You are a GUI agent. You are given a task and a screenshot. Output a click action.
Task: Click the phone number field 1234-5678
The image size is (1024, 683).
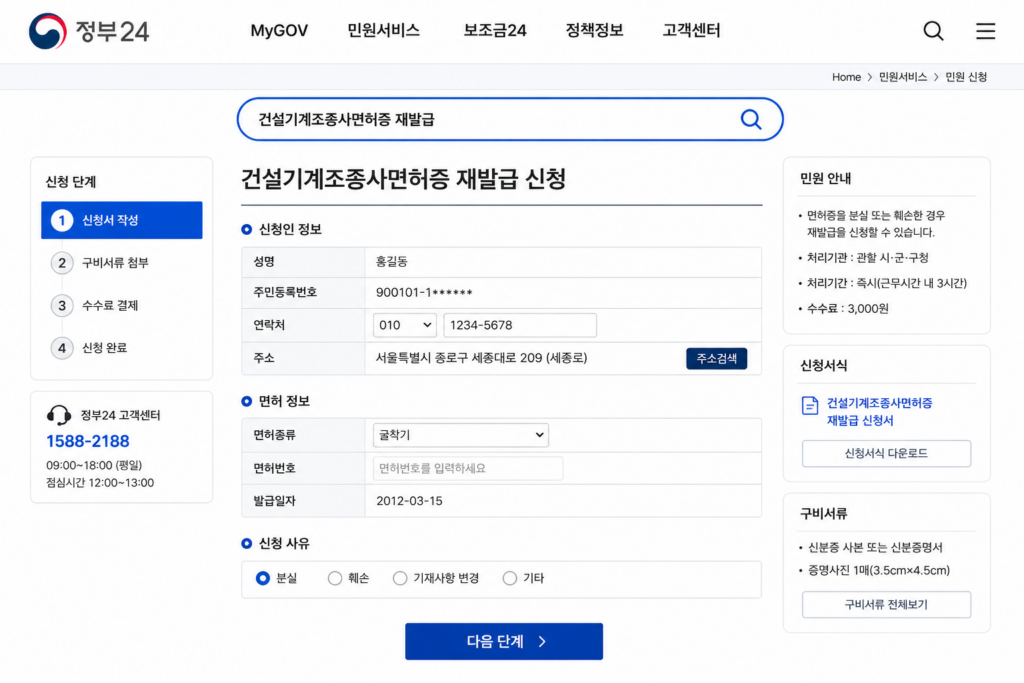(x=520, y=325)
